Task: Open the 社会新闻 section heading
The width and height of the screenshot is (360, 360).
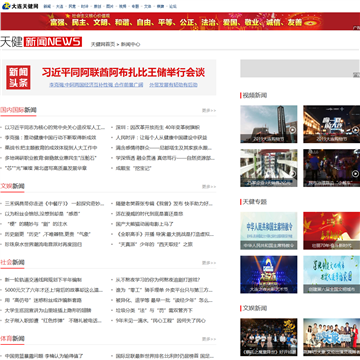Action: [12, 262]
